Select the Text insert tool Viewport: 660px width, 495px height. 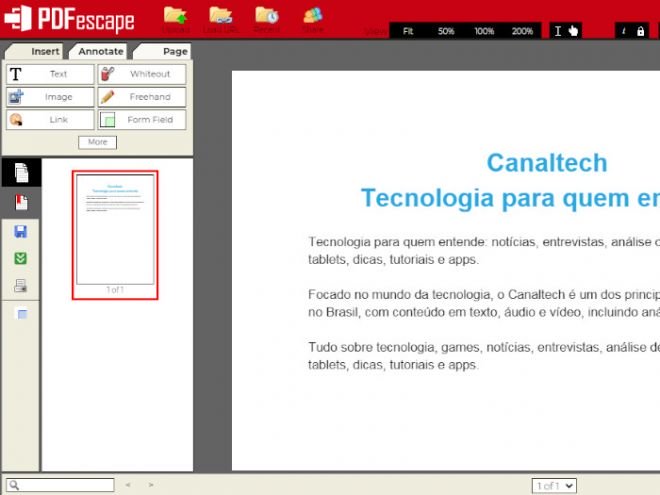click(50, 74)
